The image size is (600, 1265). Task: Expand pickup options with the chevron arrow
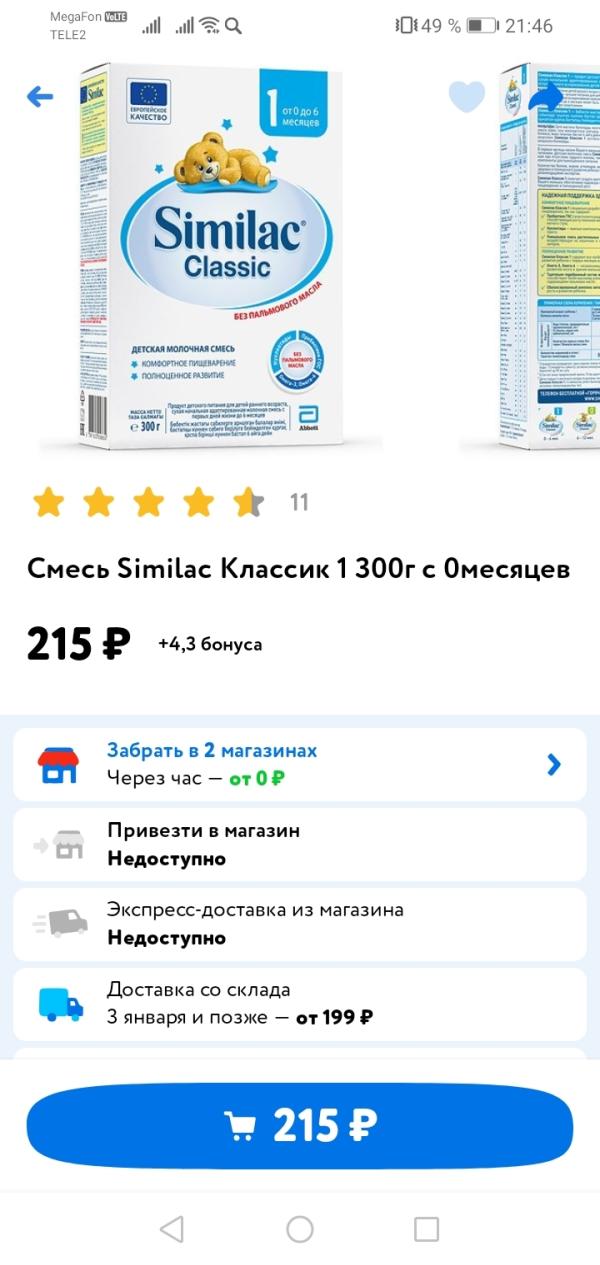tap(554, 765)
